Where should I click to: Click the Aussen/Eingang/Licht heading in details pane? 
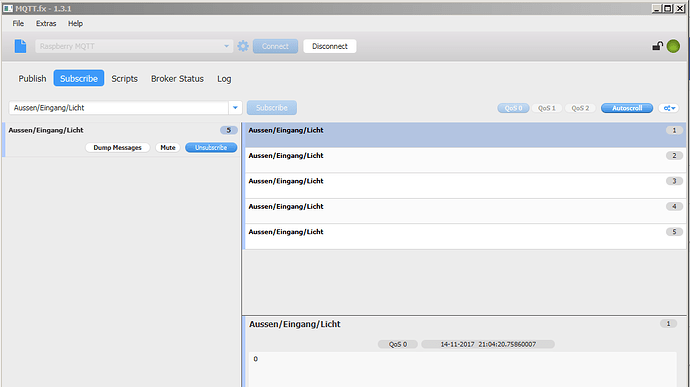[295, 324]
